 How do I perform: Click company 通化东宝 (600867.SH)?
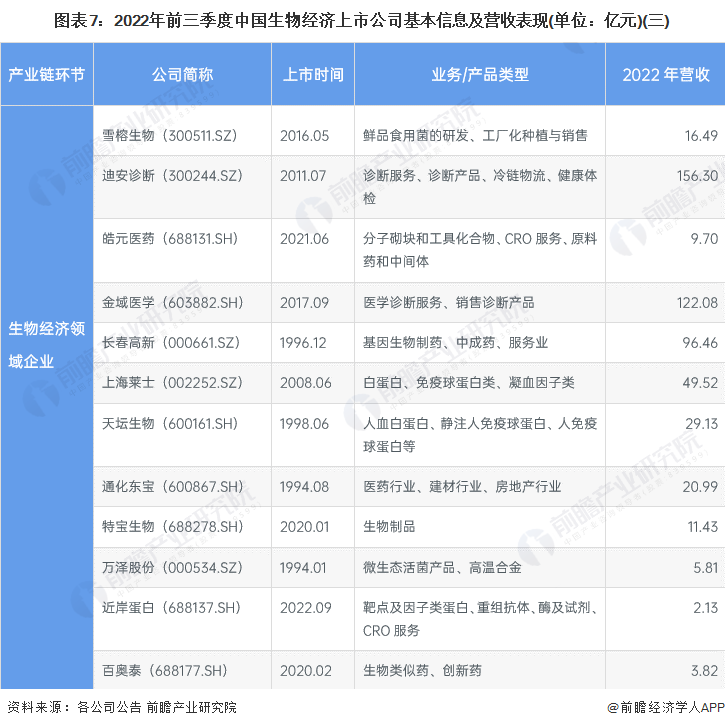point(172,486)
